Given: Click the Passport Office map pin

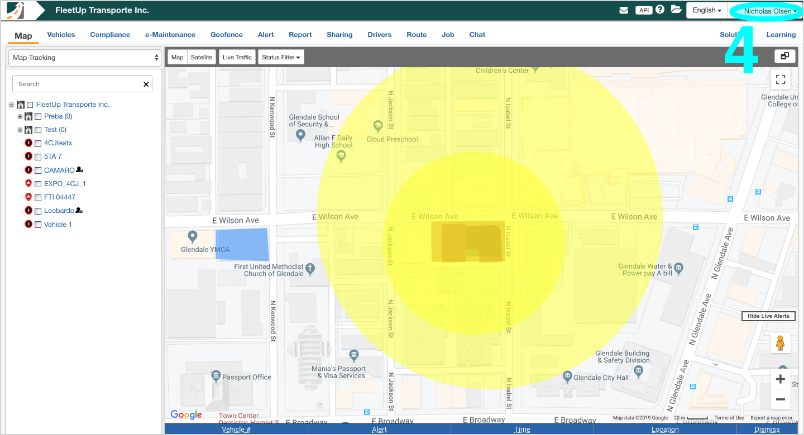Looking at the screenshot, I should click(216, 377).
